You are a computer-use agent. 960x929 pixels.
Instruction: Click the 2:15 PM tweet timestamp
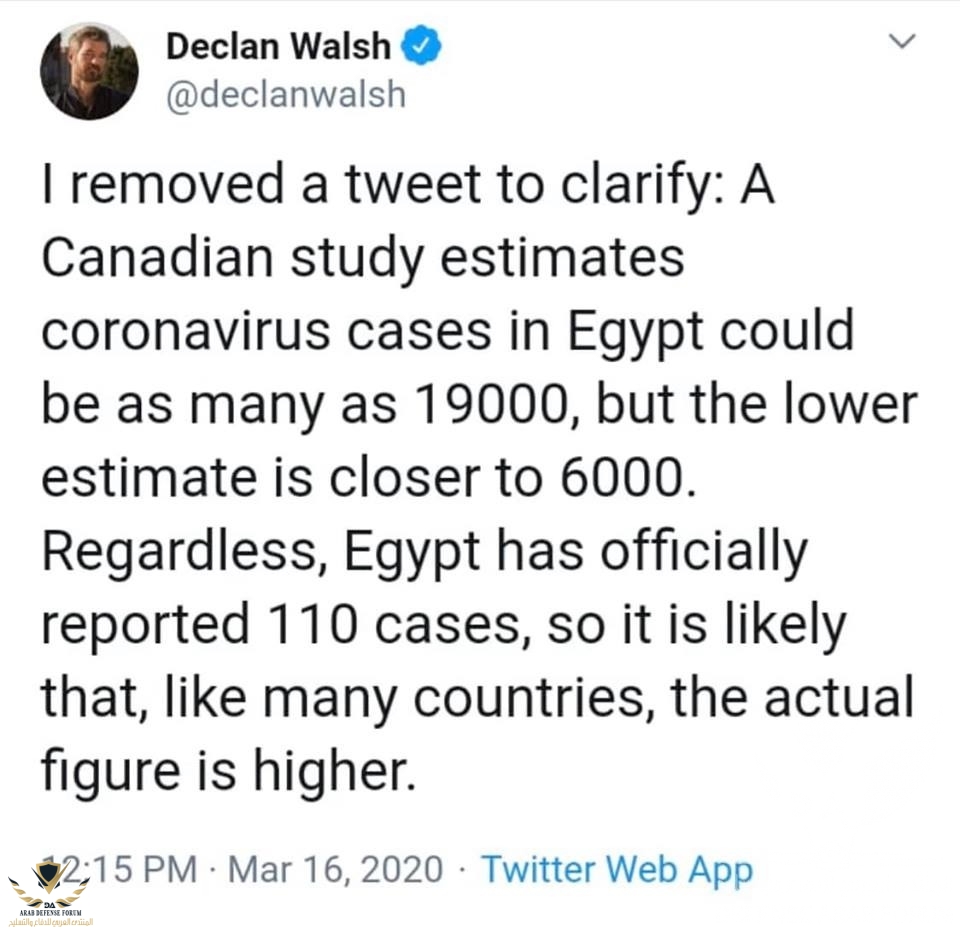pos(130,869)
